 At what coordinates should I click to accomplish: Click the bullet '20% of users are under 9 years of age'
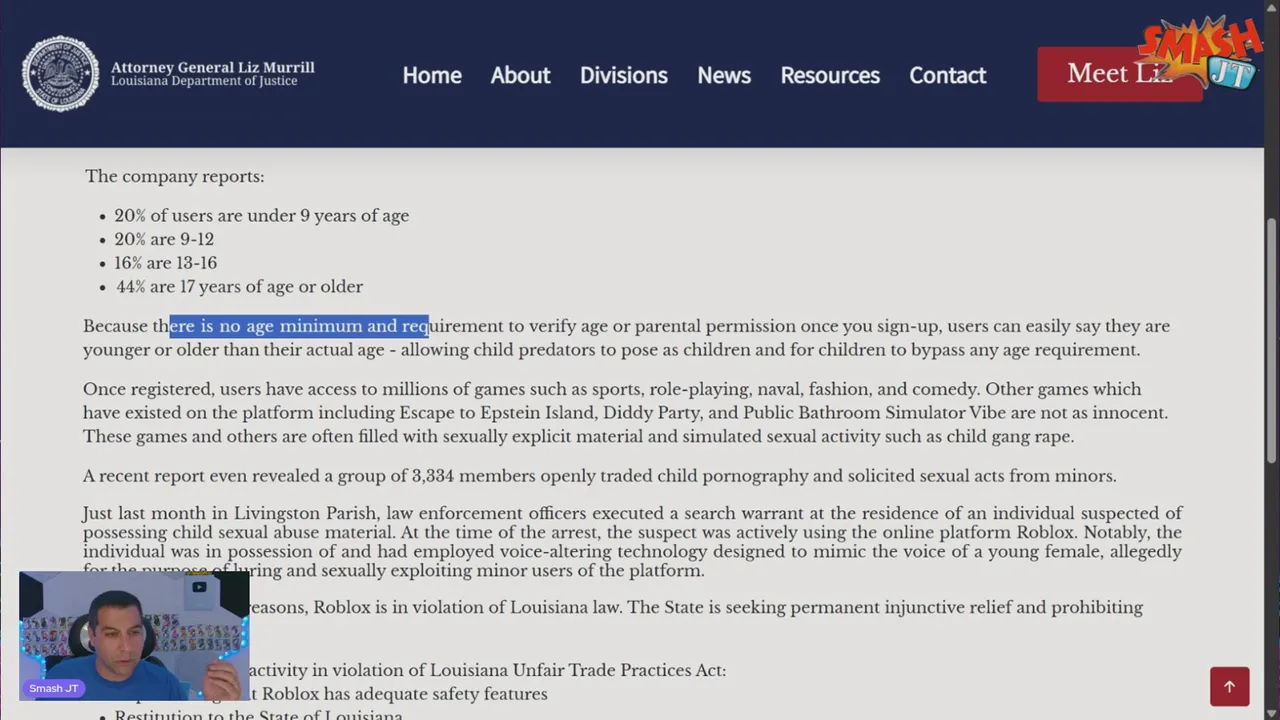click(261, 216)
